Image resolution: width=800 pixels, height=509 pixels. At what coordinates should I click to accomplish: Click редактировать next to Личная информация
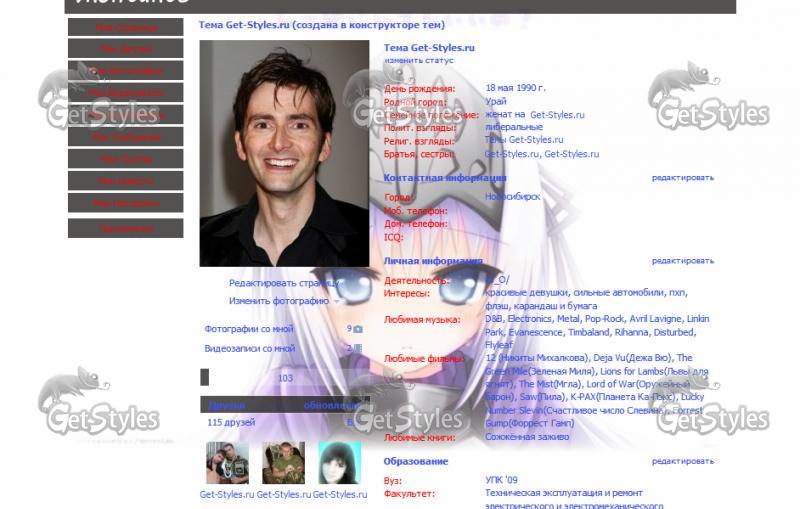click(683, 261)
